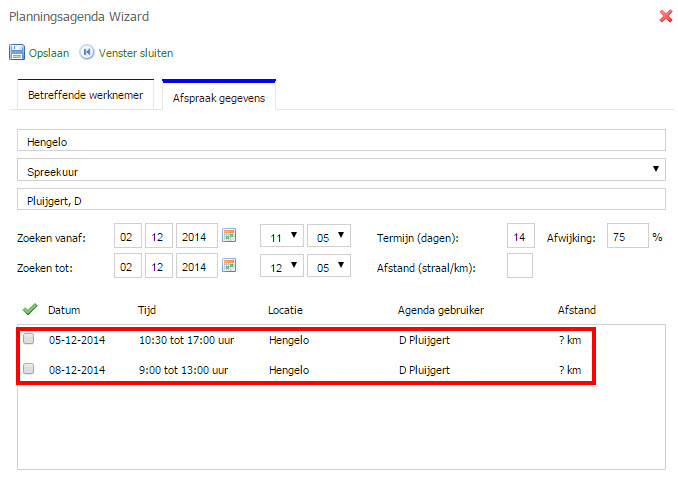
Task: Tick the checkbox for 05-12-2014 appointment
Action: [x=29, y=340]
